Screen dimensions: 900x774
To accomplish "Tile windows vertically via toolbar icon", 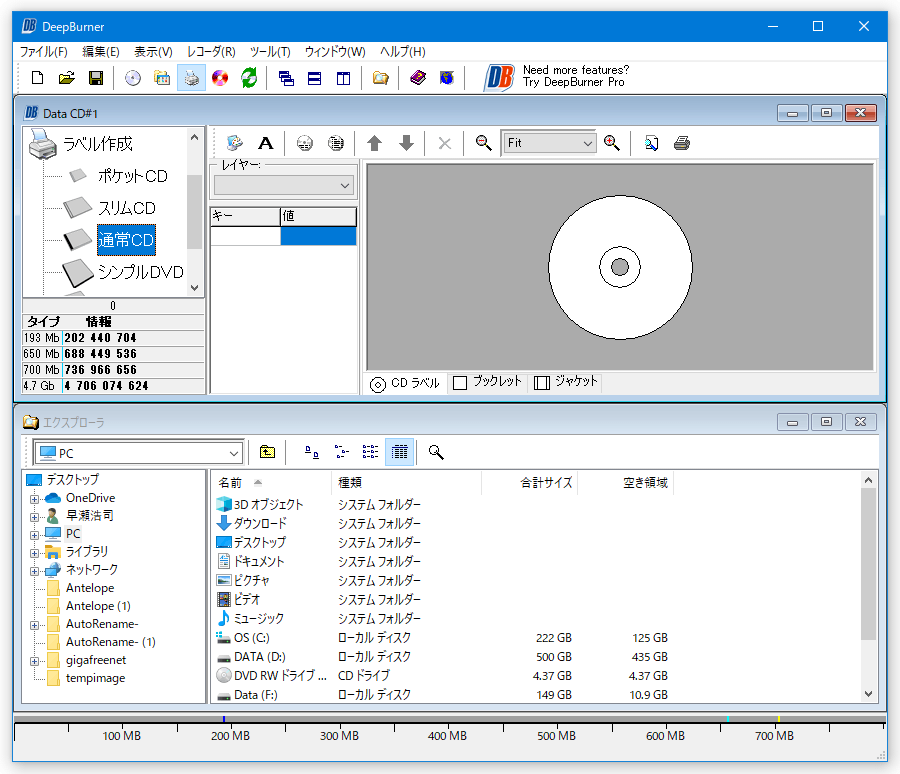I will [343, 78].
